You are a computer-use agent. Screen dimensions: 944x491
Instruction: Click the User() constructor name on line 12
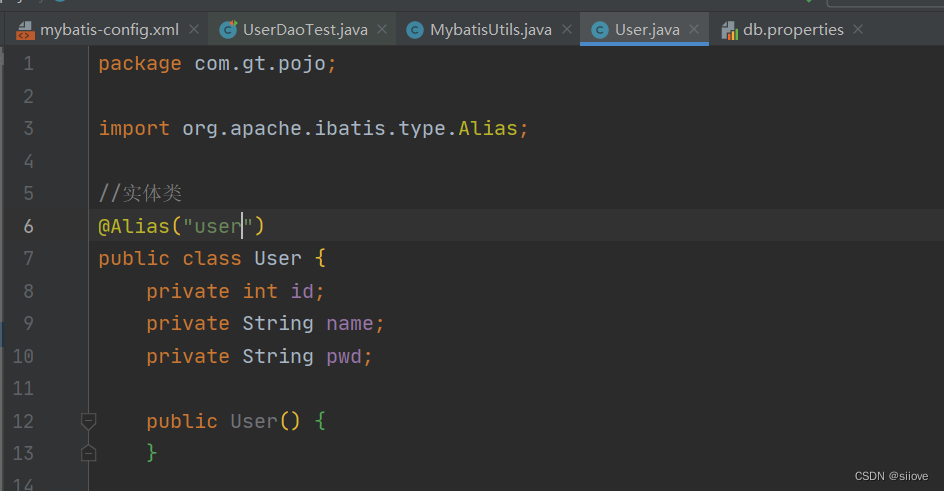[254, 421]
